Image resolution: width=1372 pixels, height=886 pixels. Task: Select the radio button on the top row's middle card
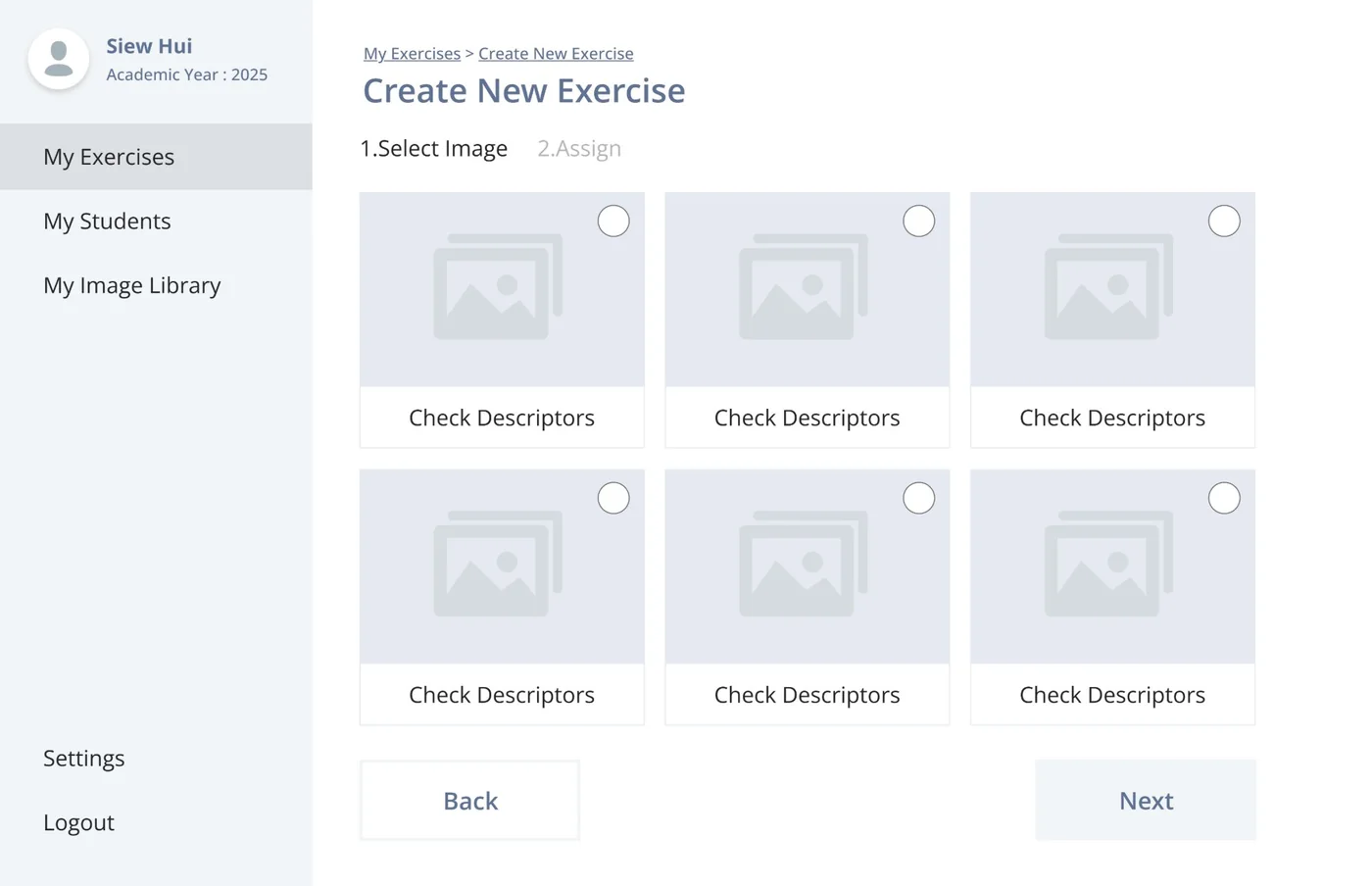918,221
